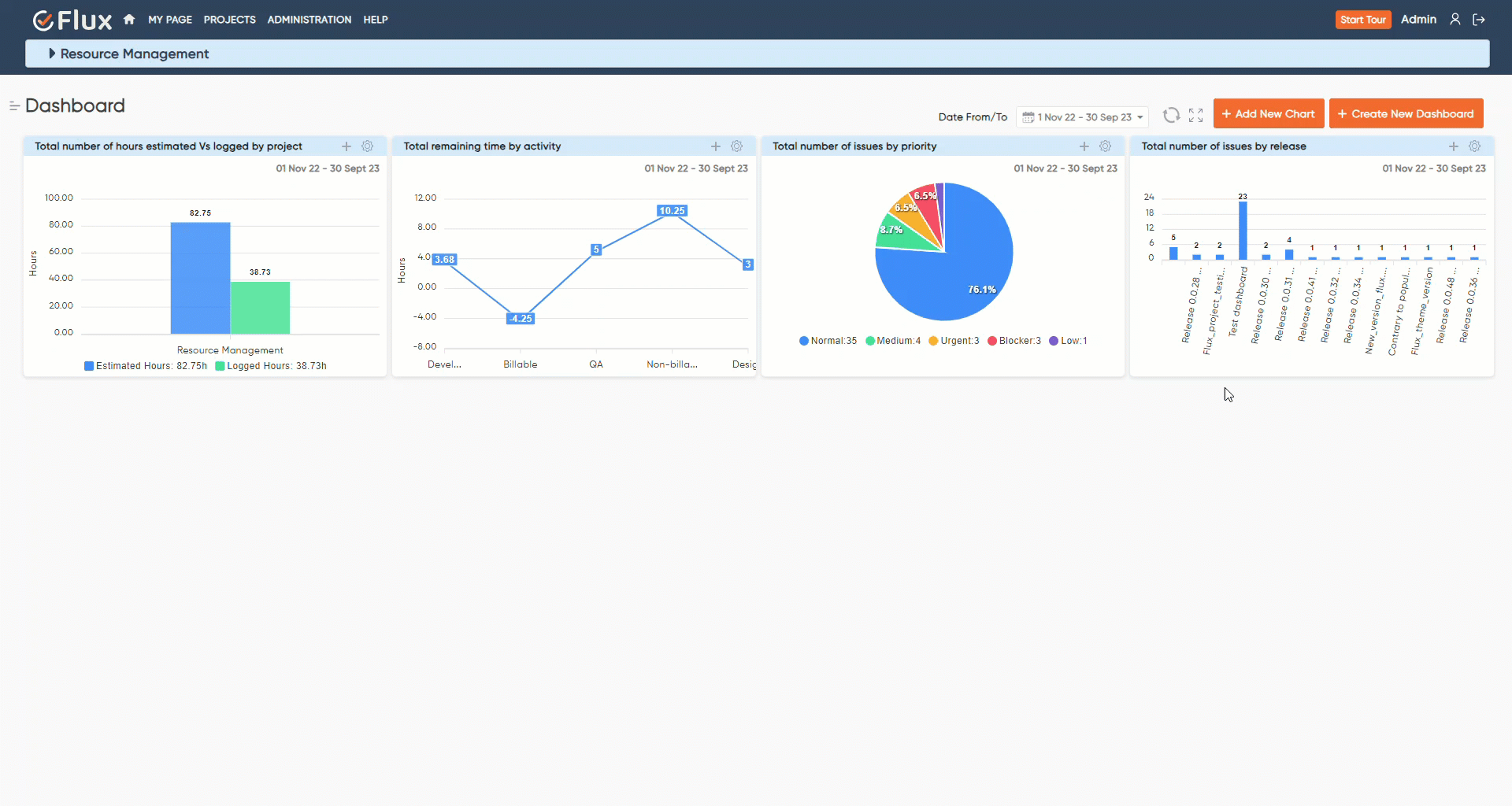
Task: Click the refresh dashboard icon
Action: 1172,115
